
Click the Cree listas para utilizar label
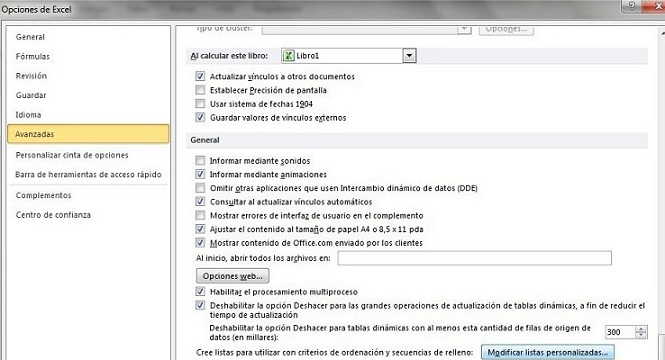click(334, 352)
